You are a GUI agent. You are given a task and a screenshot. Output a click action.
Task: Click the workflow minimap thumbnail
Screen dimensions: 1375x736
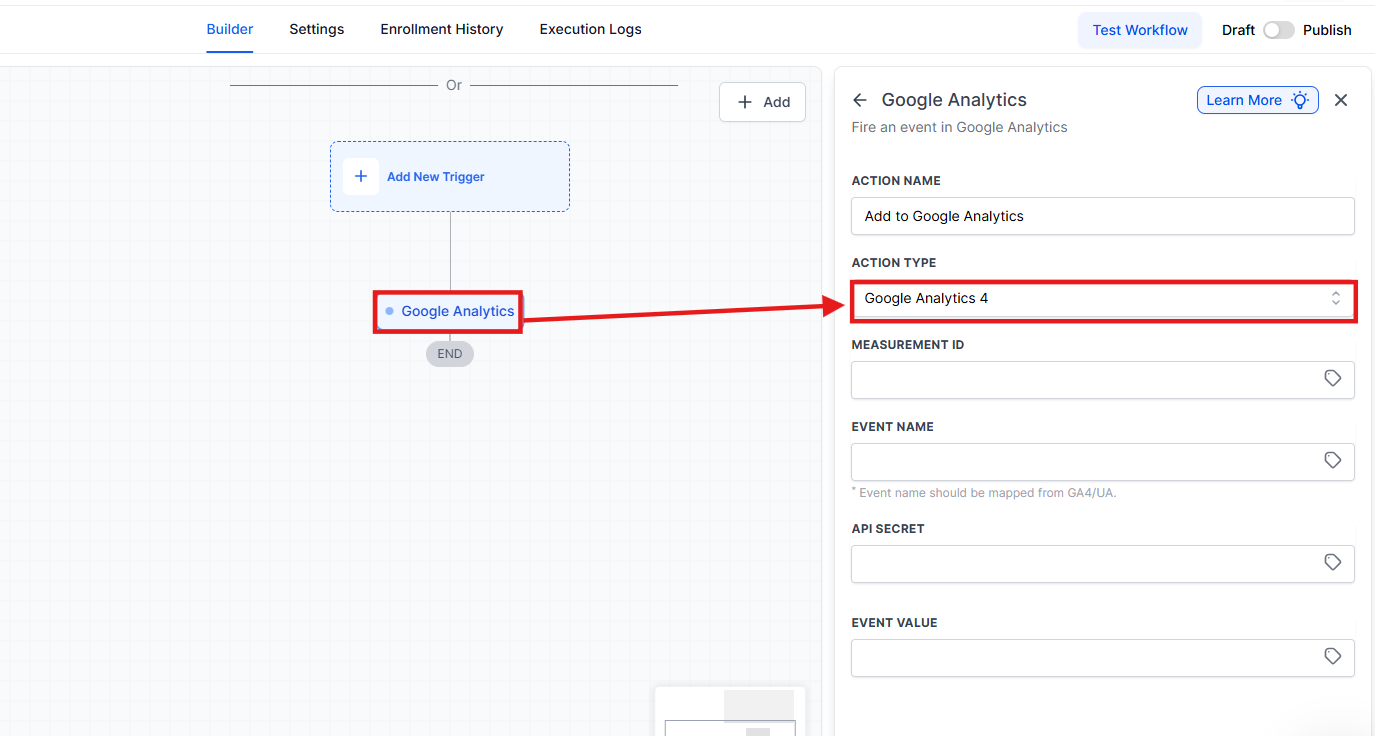pos(730,712)
